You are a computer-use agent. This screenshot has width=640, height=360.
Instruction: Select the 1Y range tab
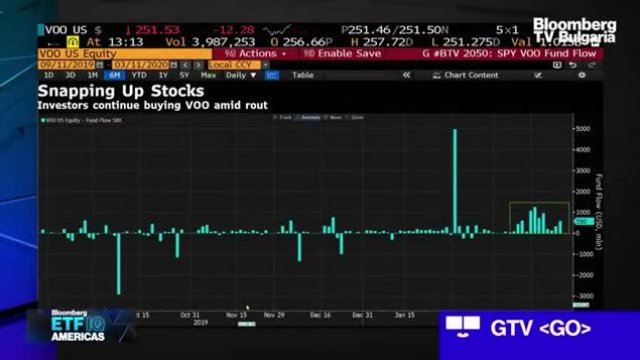pyautogui.click(x=163, y=75)
